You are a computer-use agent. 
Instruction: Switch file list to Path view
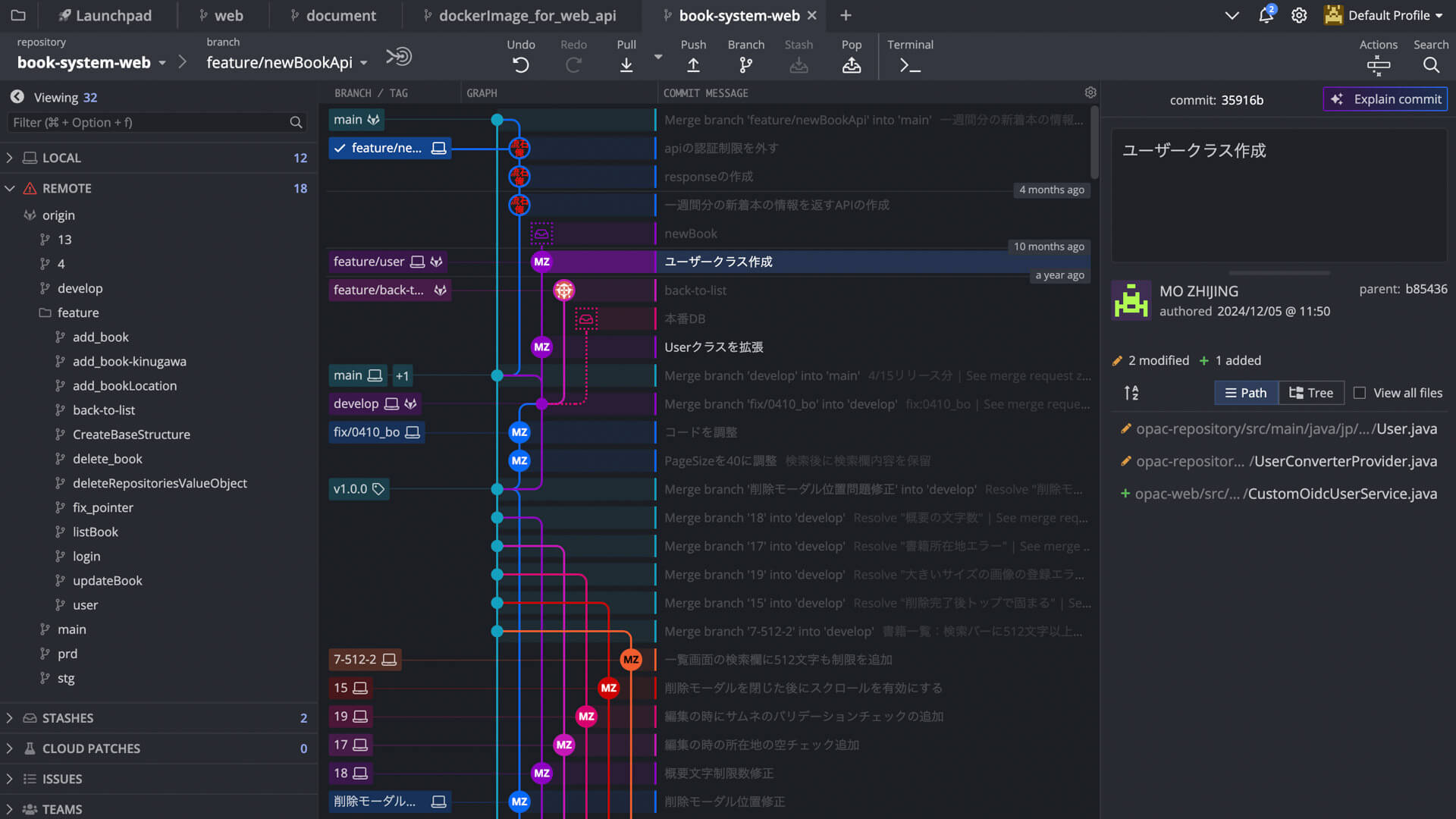coord(1246,393)
